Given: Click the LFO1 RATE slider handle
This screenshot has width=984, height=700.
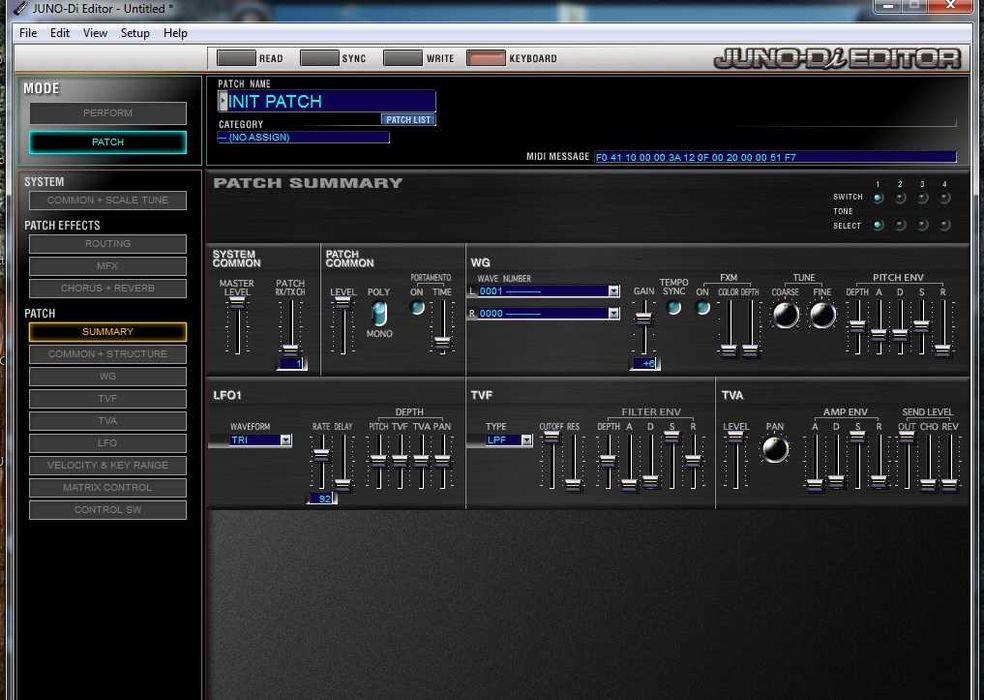Looking at the screenshot, I should (321, 456).
